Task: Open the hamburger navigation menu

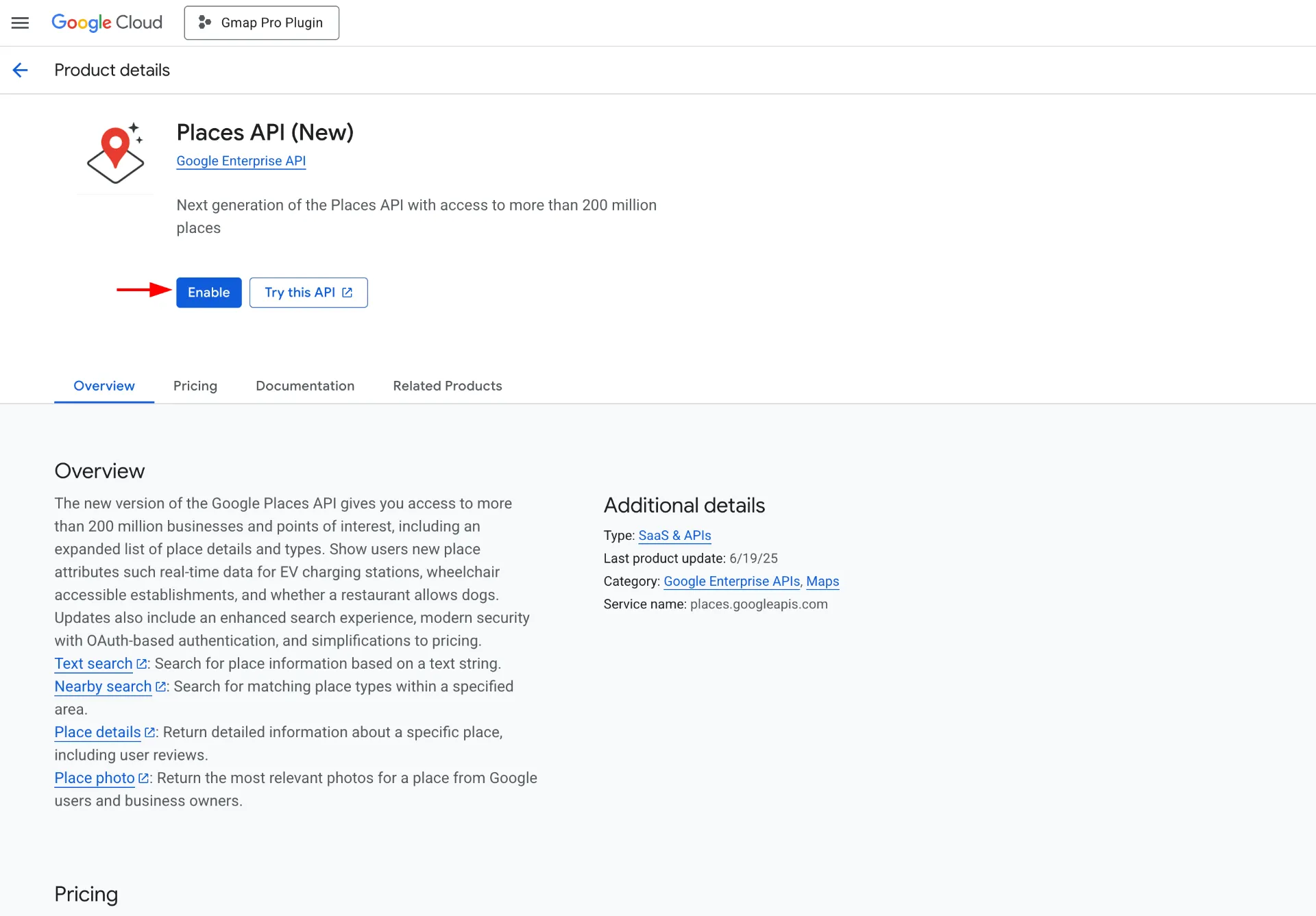Action: (x=21, y=23)
